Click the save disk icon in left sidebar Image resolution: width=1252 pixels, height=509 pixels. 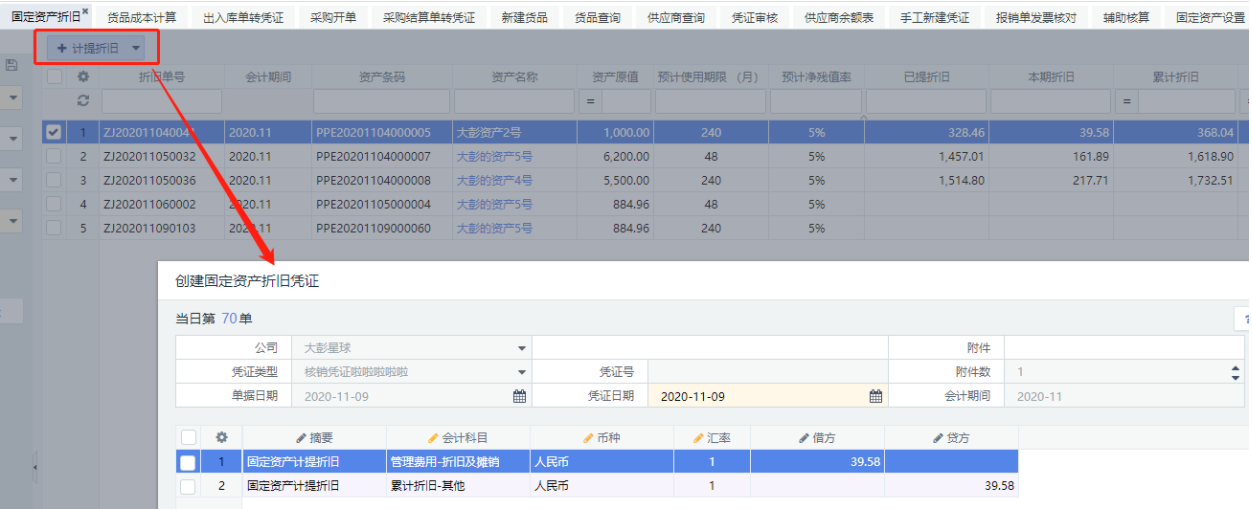[11, 65]
